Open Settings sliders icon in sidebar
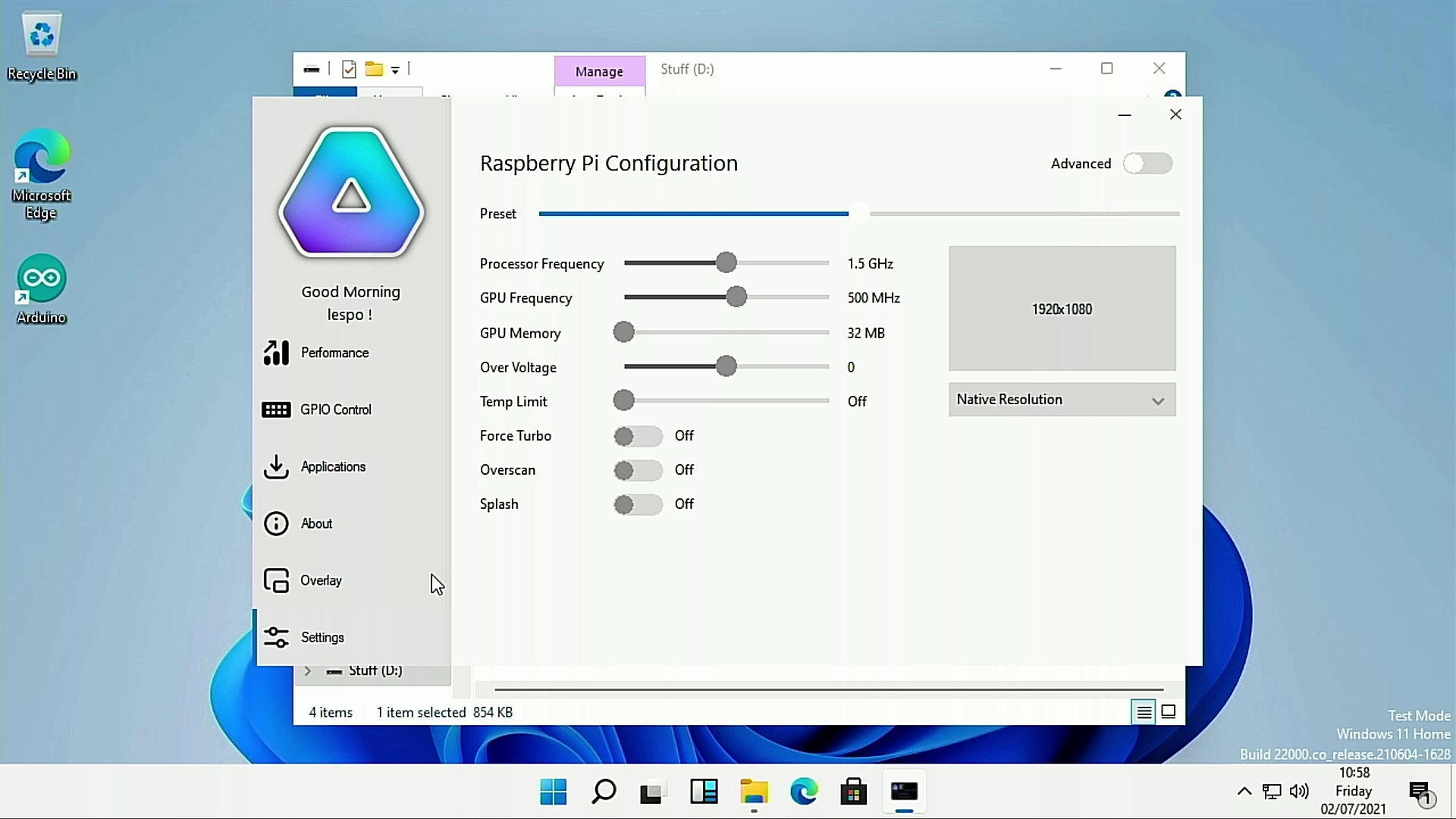The height and width of the screenshot is (819, 1456). 276,637
